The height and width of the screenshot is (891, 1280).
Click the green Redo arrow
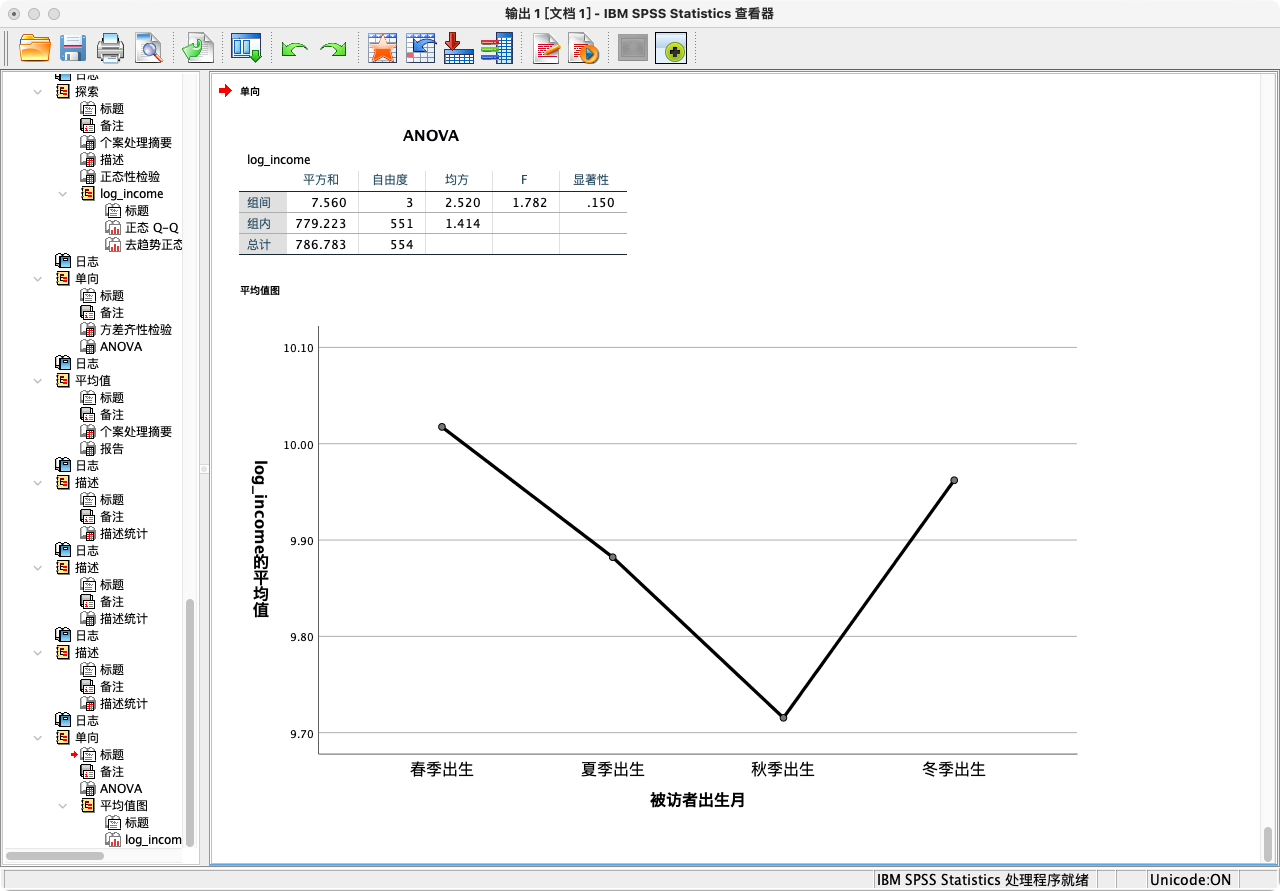pyautogui.click(x=333, y=48)
